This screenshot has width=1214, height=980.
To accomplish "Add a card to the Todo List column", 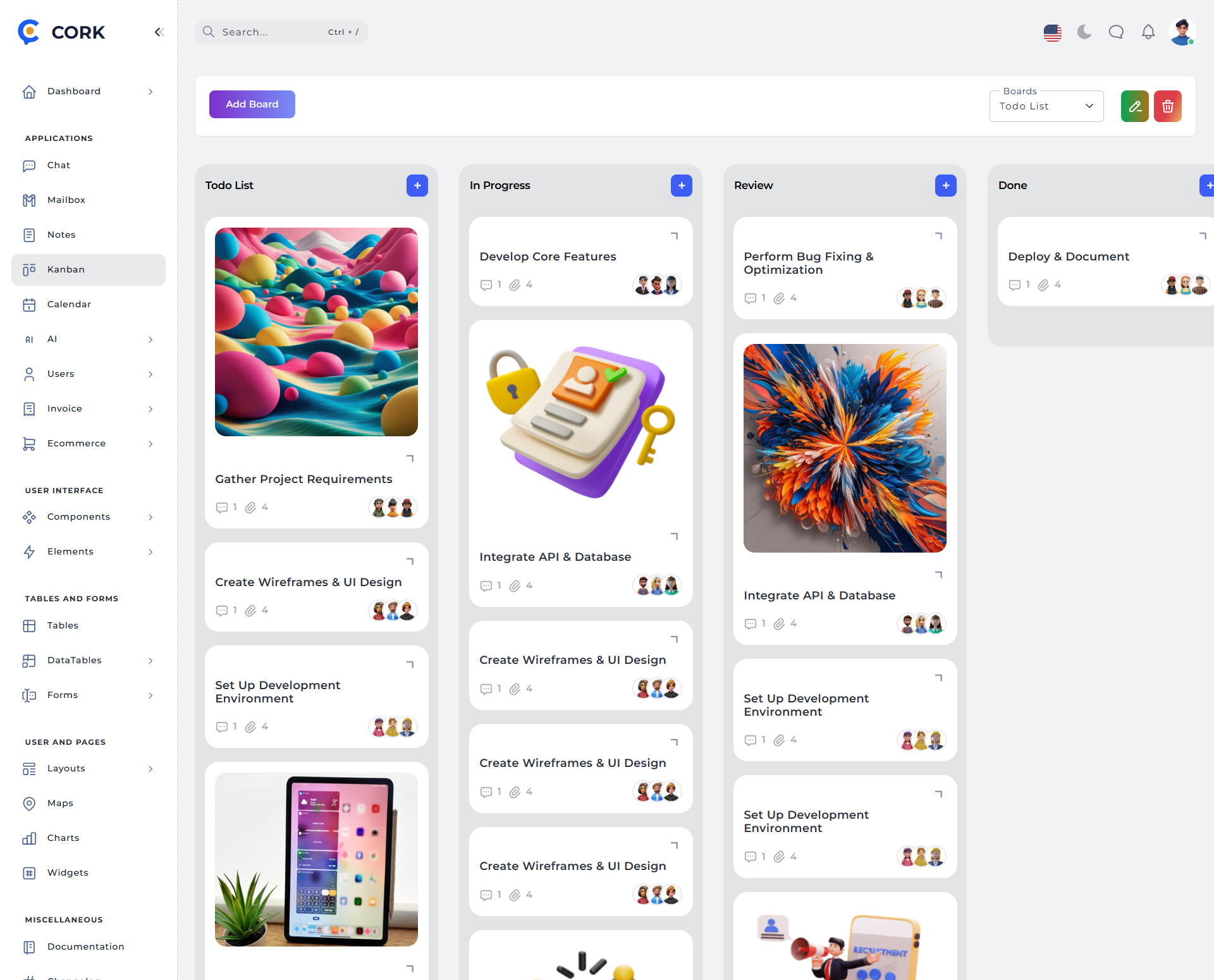I will [x=417, y=185].
